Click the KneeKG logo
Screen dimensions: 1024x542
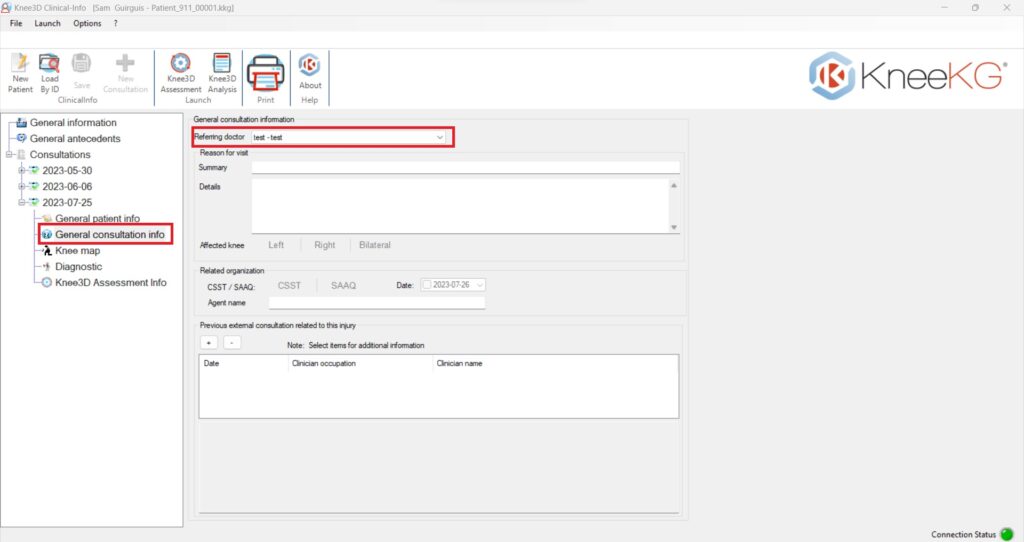(x=908, y=75)
